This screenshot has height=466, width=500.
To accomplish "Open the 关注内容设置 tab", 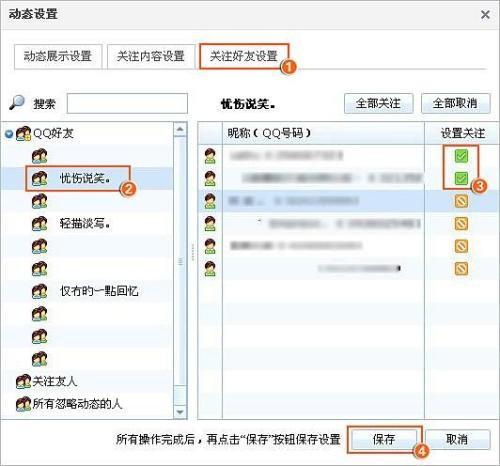I will pyautogui.click(x=151, y=56).
